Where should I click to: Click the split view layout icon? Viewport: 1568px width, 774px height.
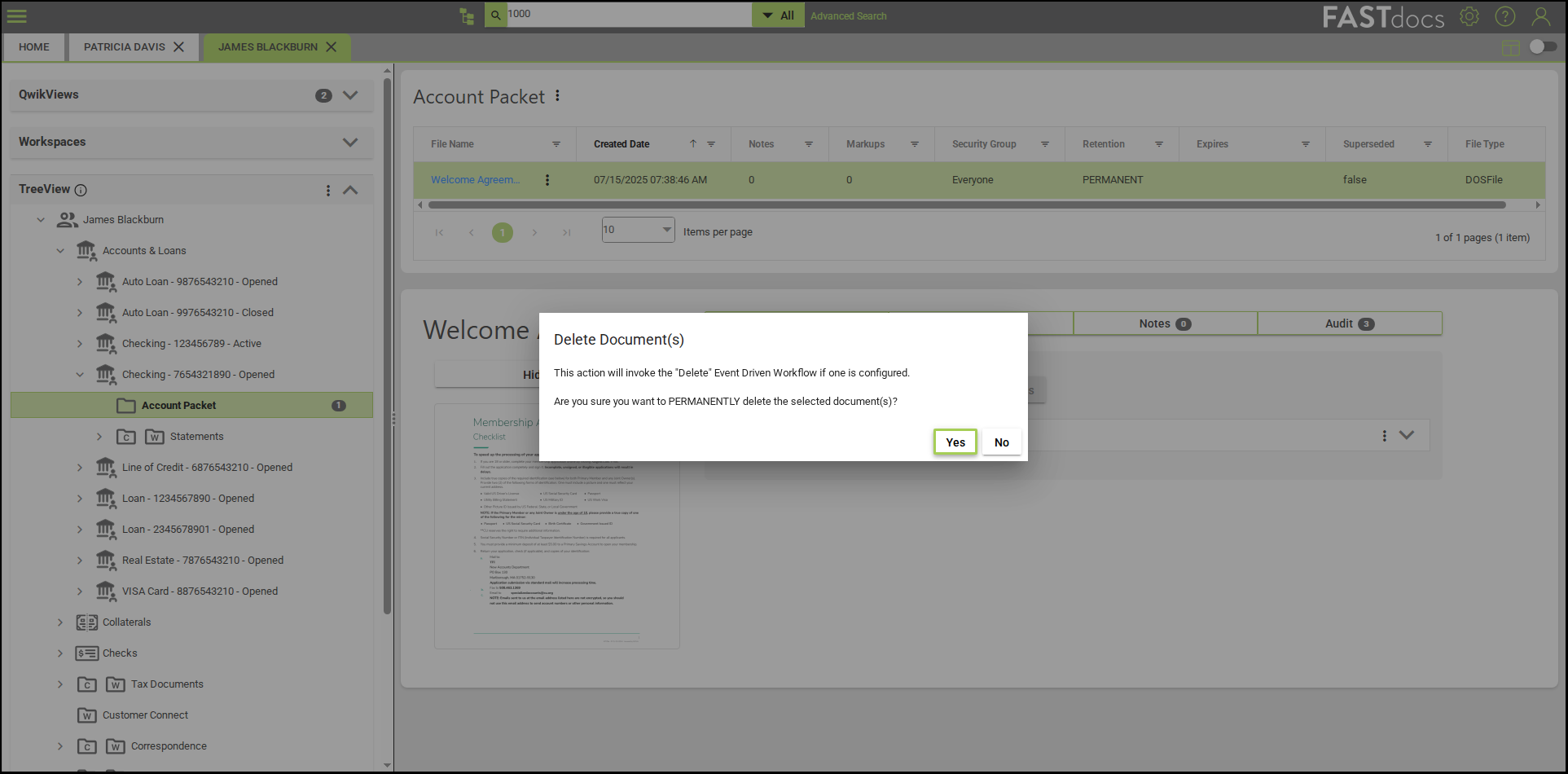tap(1510, 48)
